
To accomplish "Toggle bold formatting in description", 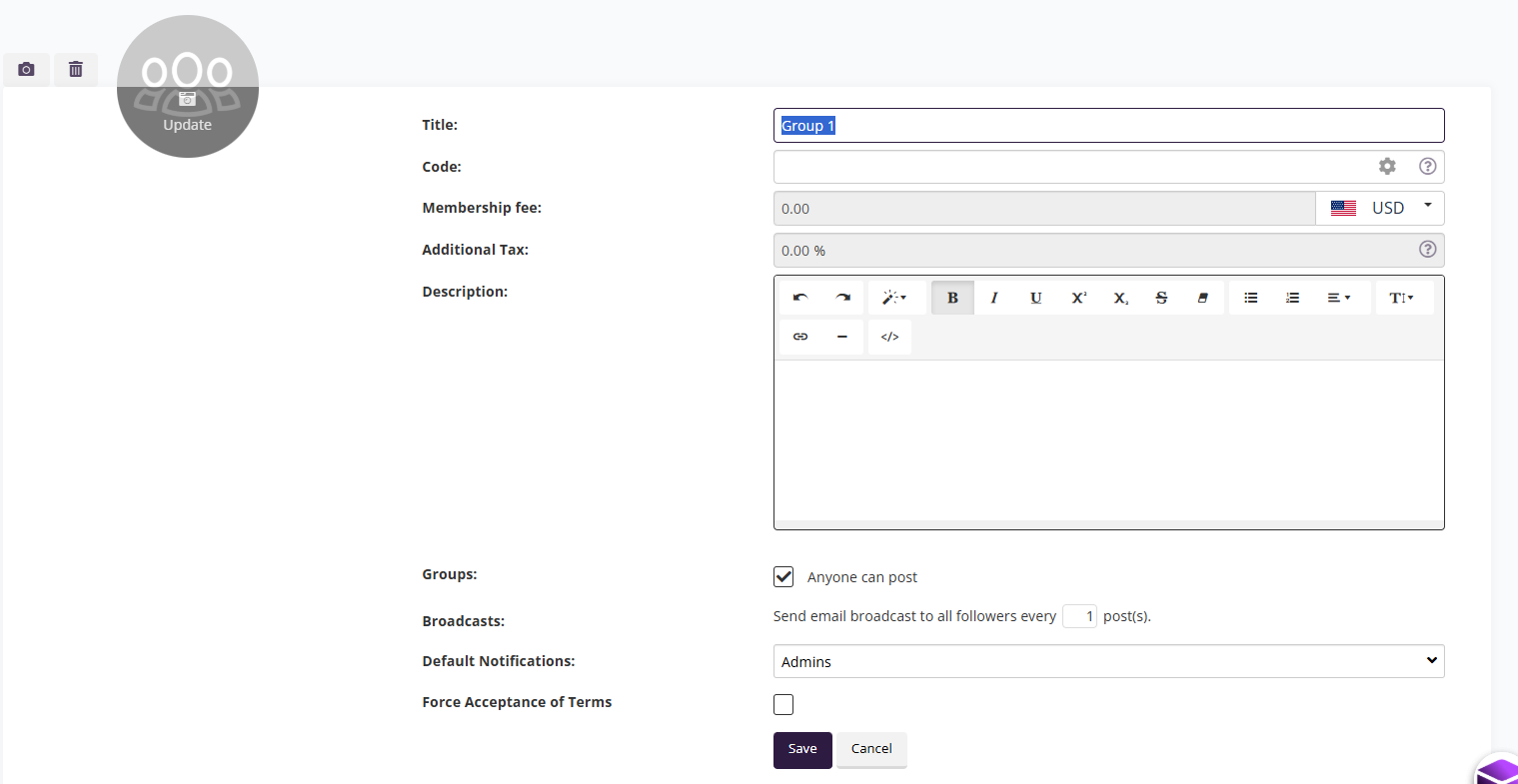I will (952, 298).
